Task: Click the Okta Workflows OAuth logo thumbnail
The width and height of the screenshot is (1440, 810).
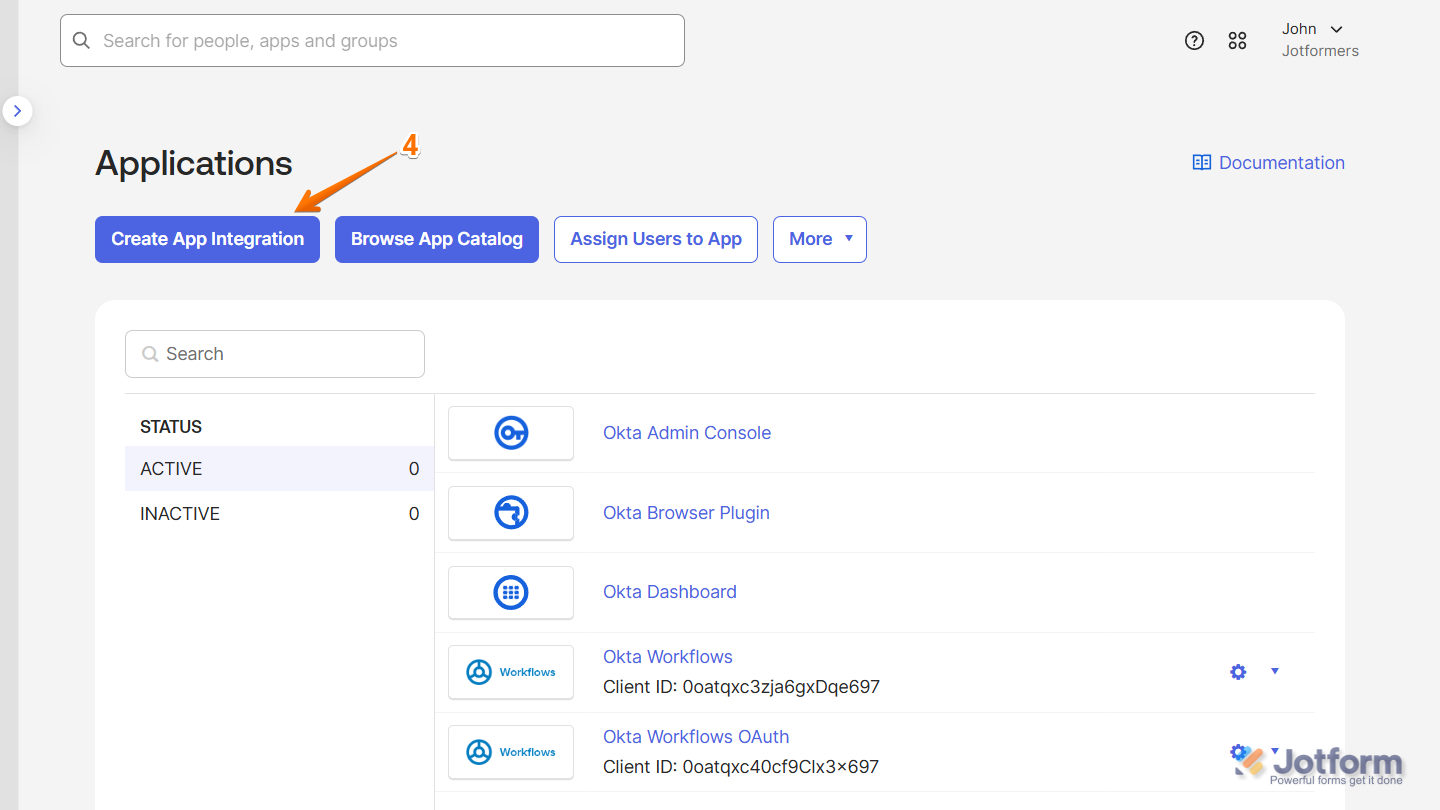Action: click(511, 752)
